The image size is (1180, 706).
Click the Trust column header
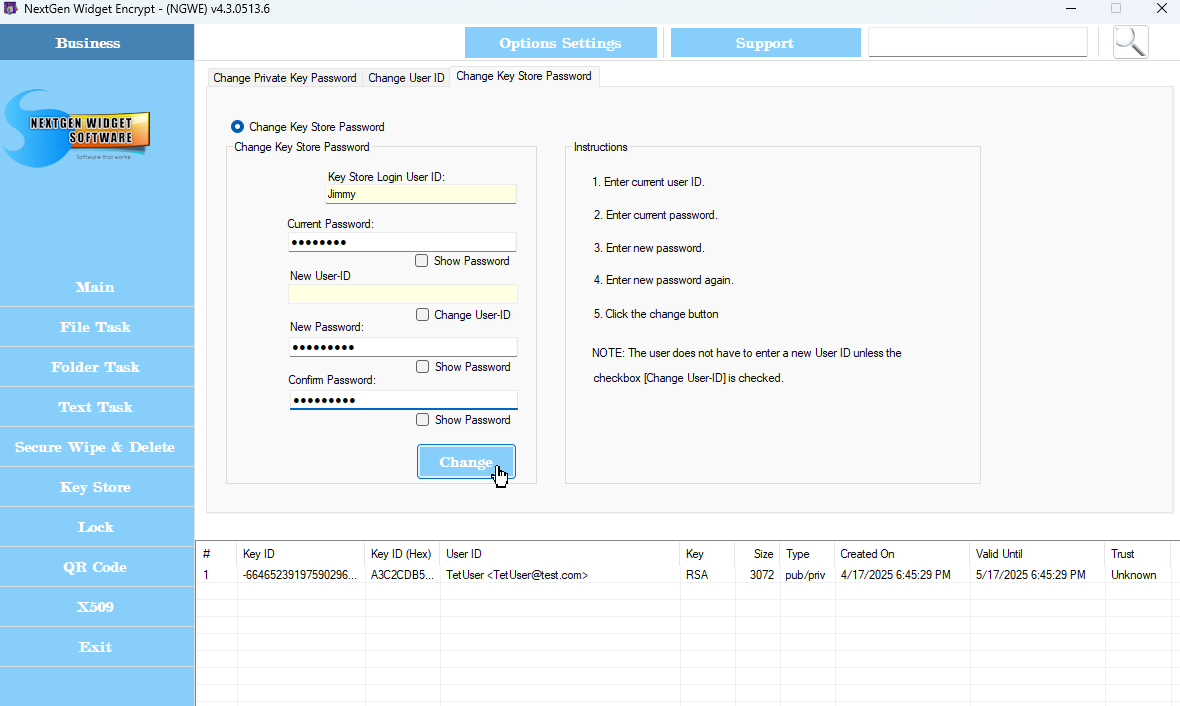(x=1138, y=554)
